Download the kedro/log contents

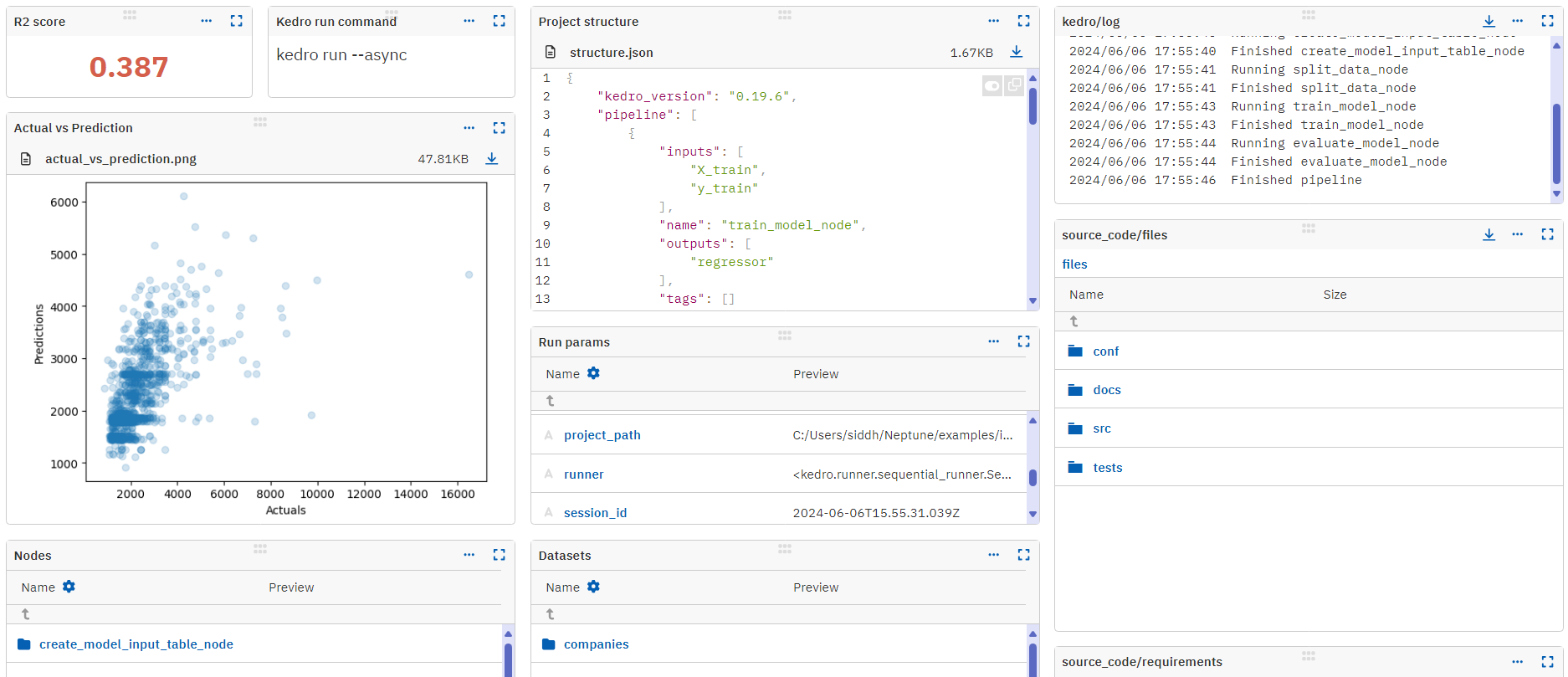click(1489, 21)
